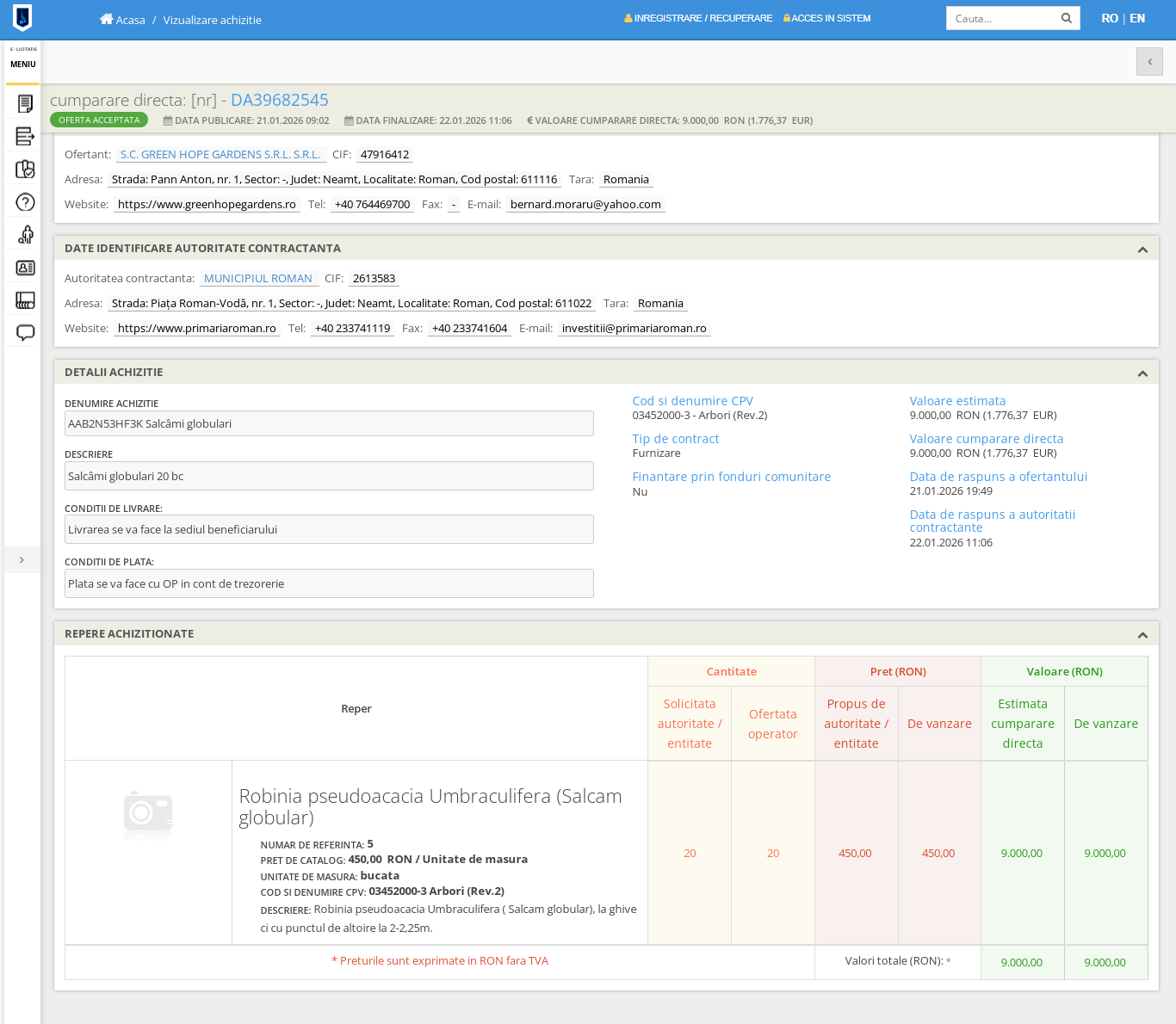Open the ID card sidebar icon
Image resolution: width=1176 pixels, height=1024 pixels.
[25, 268]
